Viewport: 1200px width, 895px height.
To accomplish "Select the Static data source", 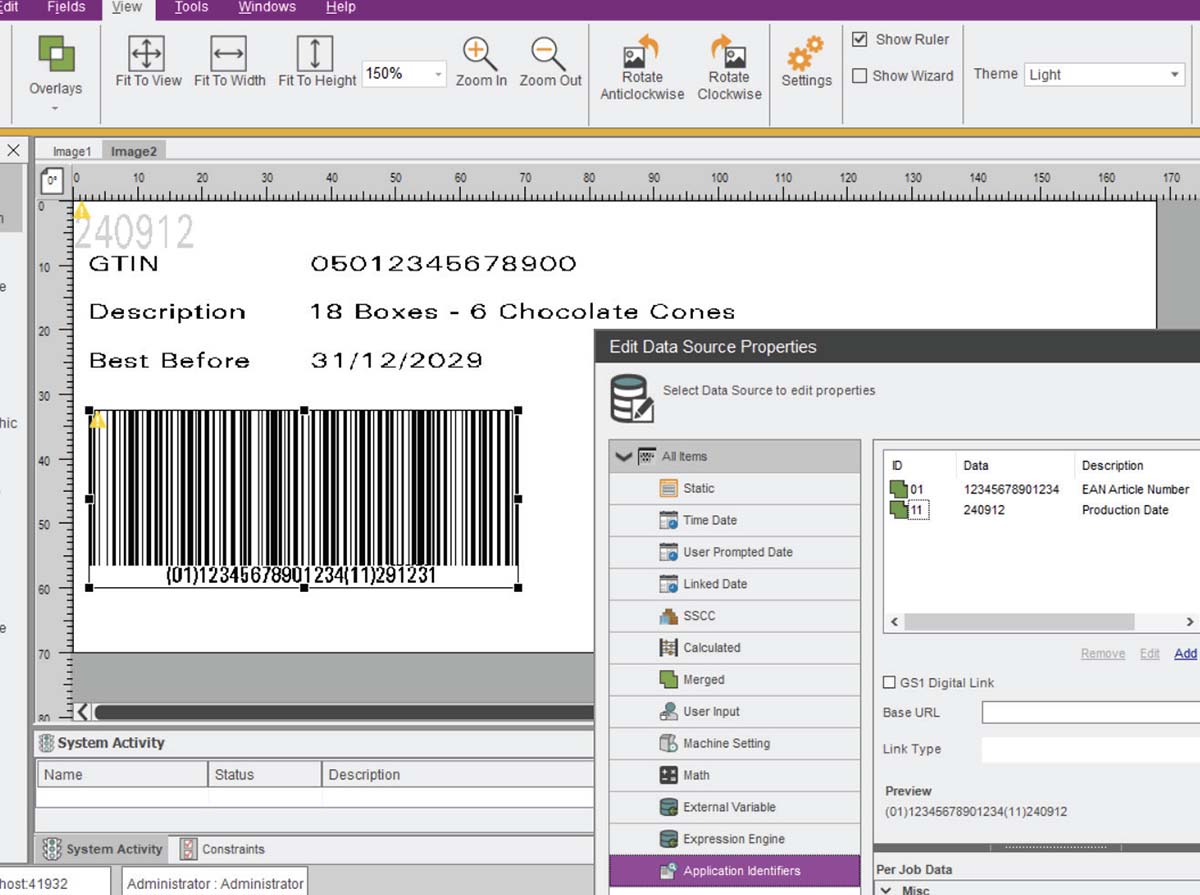I will (x=735, y=488).
